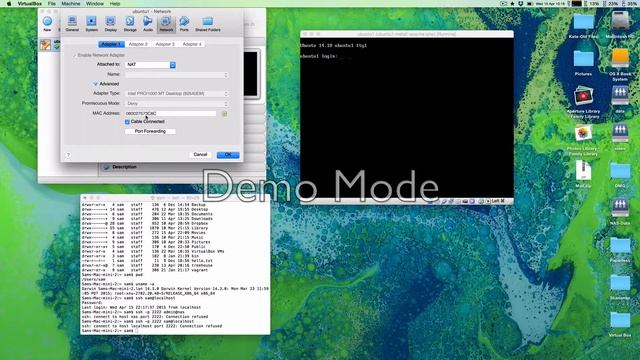Screen dimensions: 640x360
Task: Open the VirtualBox application menu
Action: pos(29,4)
